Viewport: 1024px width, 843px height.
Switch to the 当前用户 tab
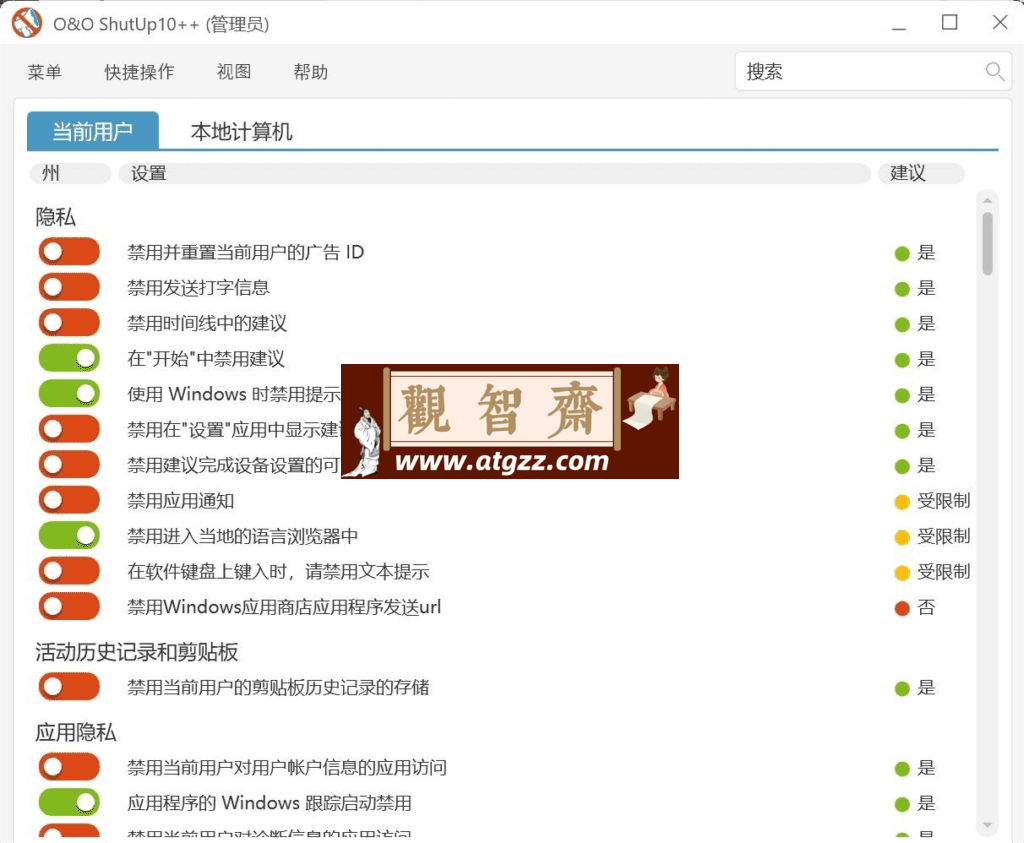click(x=93, y=131)
